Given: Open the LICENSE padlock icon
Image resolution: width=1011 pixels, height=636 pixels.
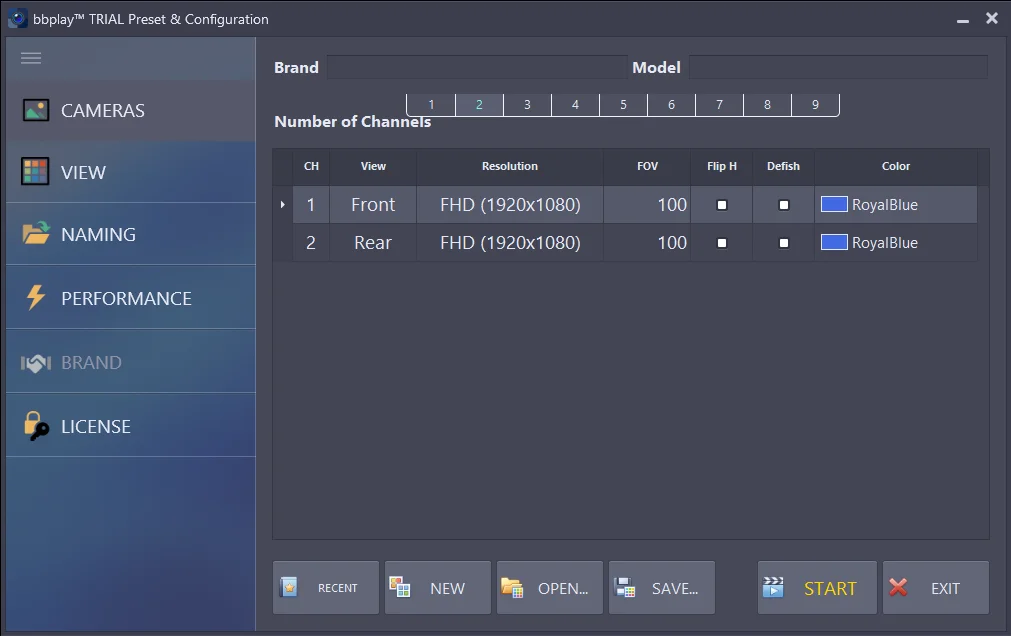Looking at the screenshot, I should point(36,426).
